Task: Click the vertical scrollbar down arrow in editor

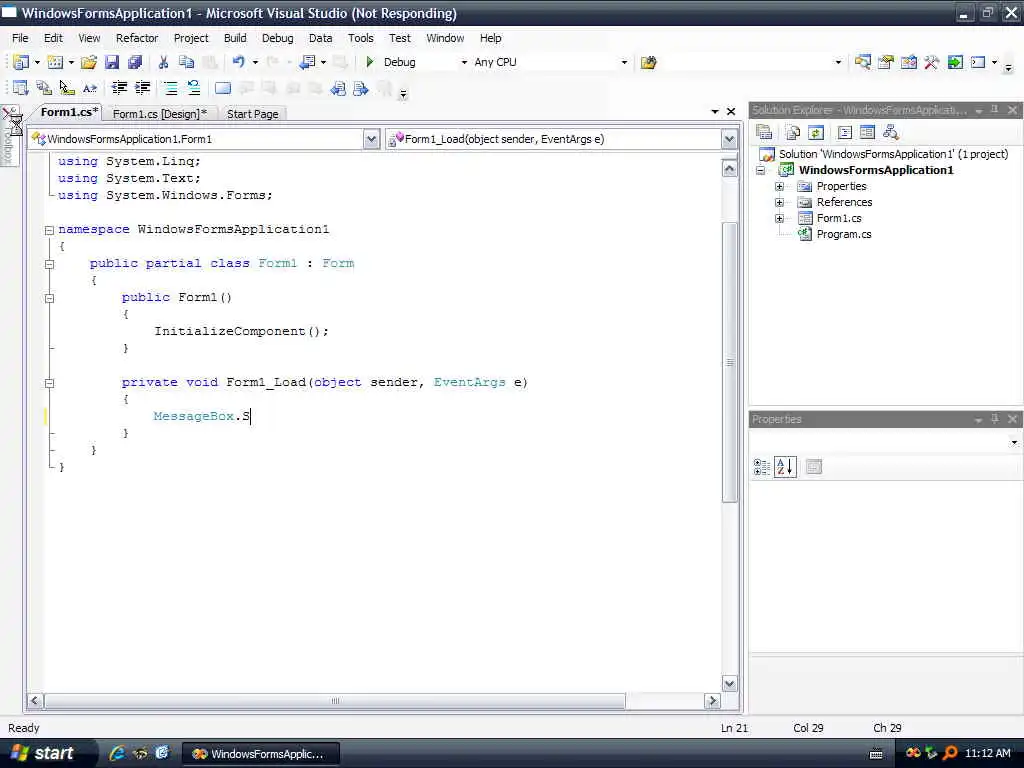Action: tap(729, 684)
